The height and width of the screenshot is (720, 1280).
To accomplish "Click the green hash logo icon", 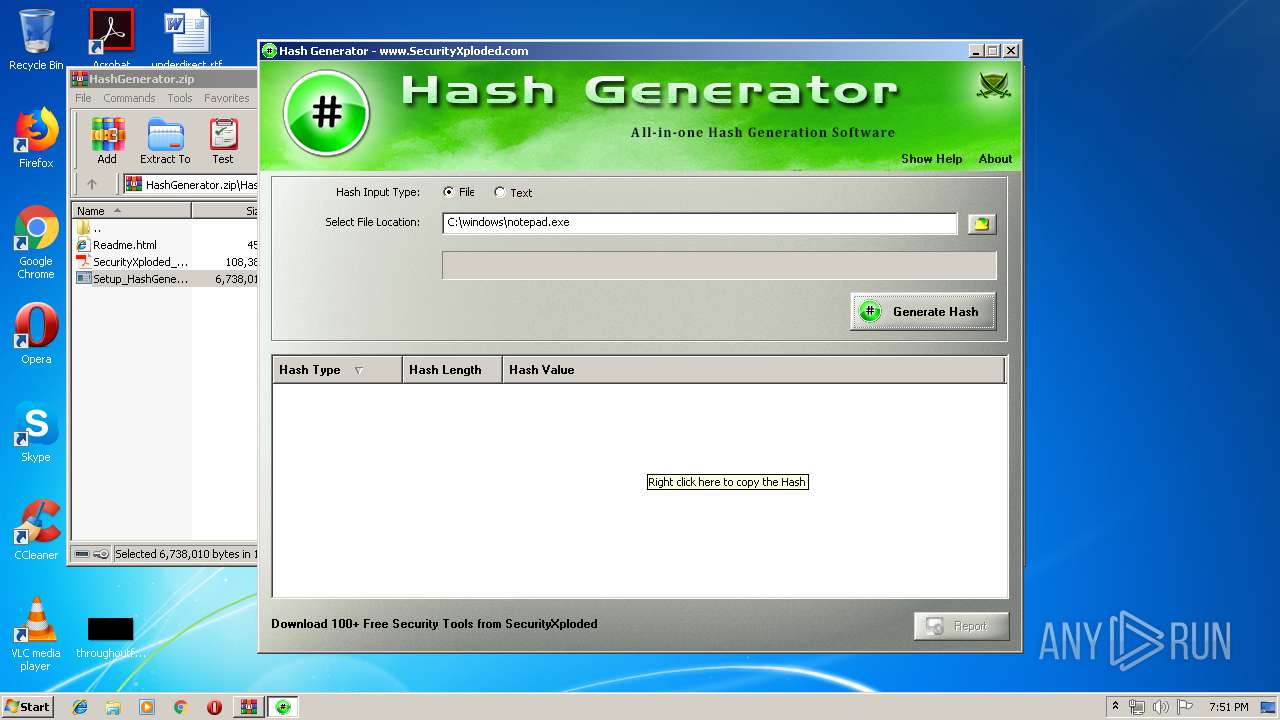I will coord(327,113).
